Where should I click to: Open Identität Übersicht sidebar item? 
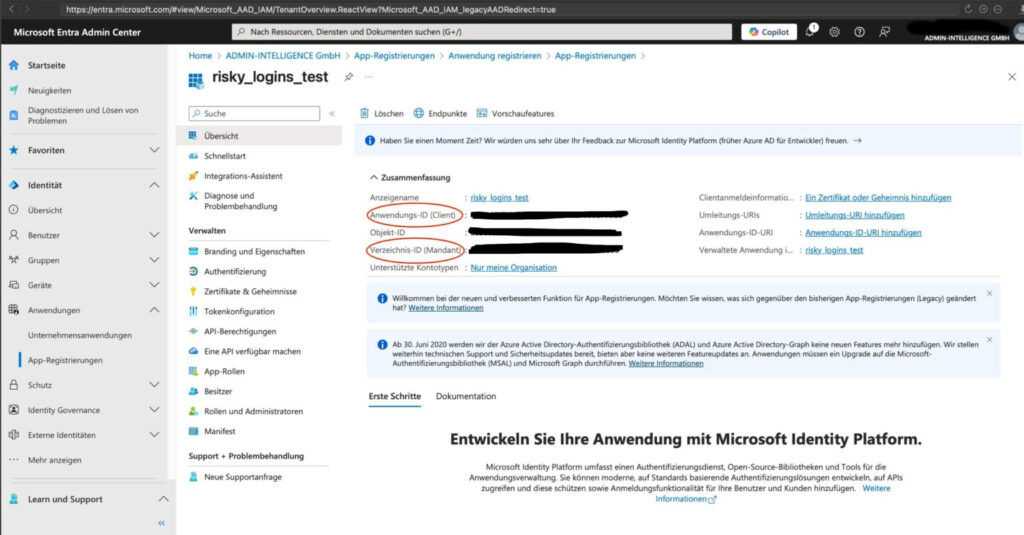tap(45, 210)
